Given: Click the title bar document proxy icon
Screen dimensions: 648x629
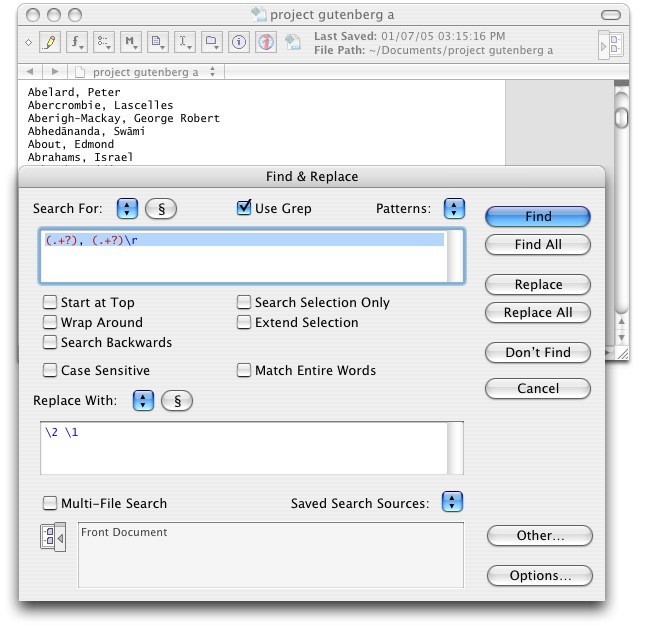Looking at the screenshot, I should pyautogui.click(x=259, y=14).
